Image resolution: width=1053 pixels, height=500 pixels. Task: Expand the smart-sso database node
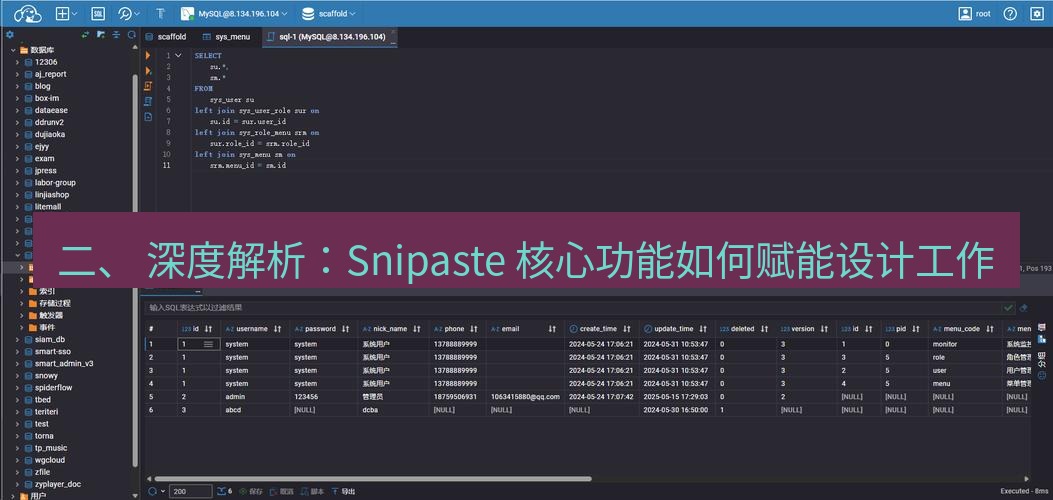[x=19, y=352]
